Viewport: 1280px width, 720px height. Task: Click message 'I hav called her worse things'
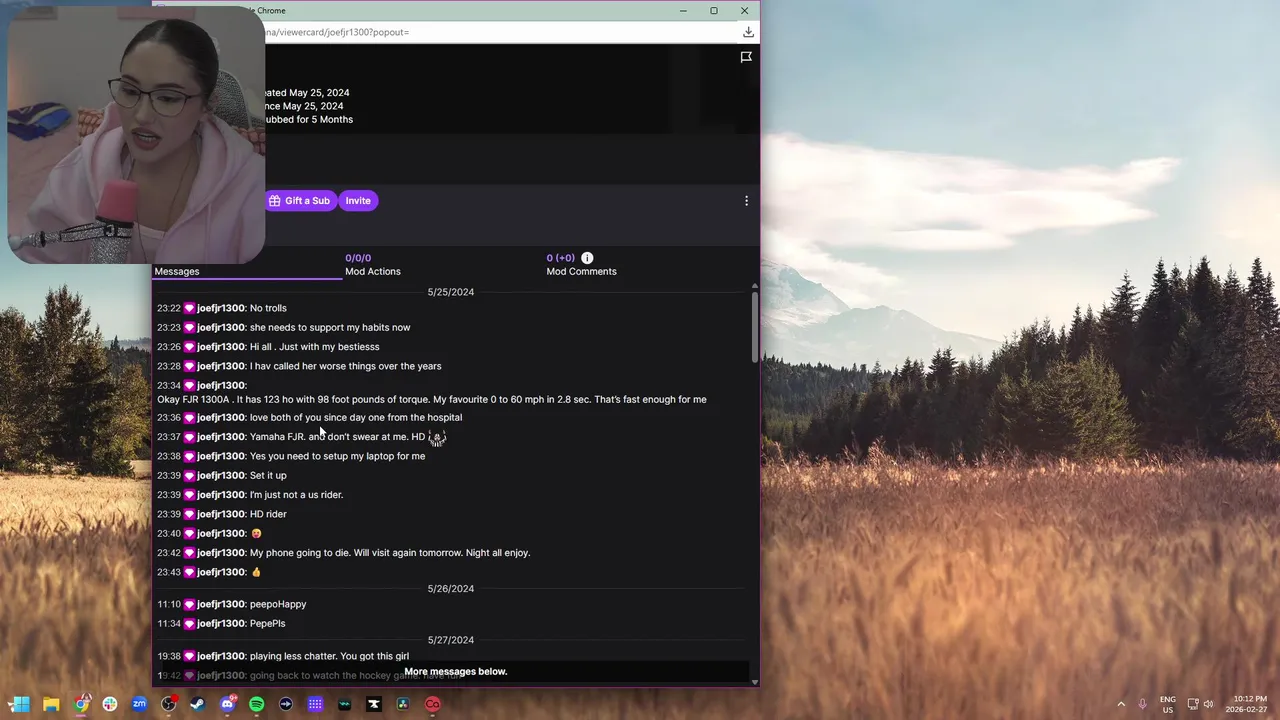345,366
